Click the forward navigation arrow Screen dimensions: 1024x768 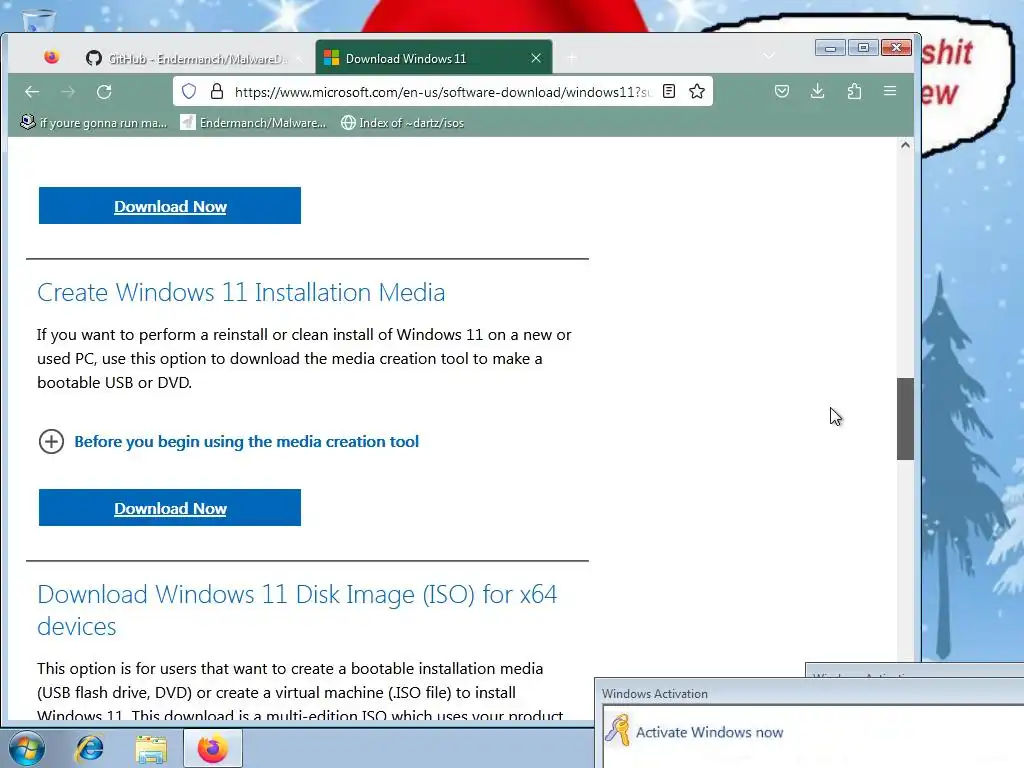[x=68, y=91]
